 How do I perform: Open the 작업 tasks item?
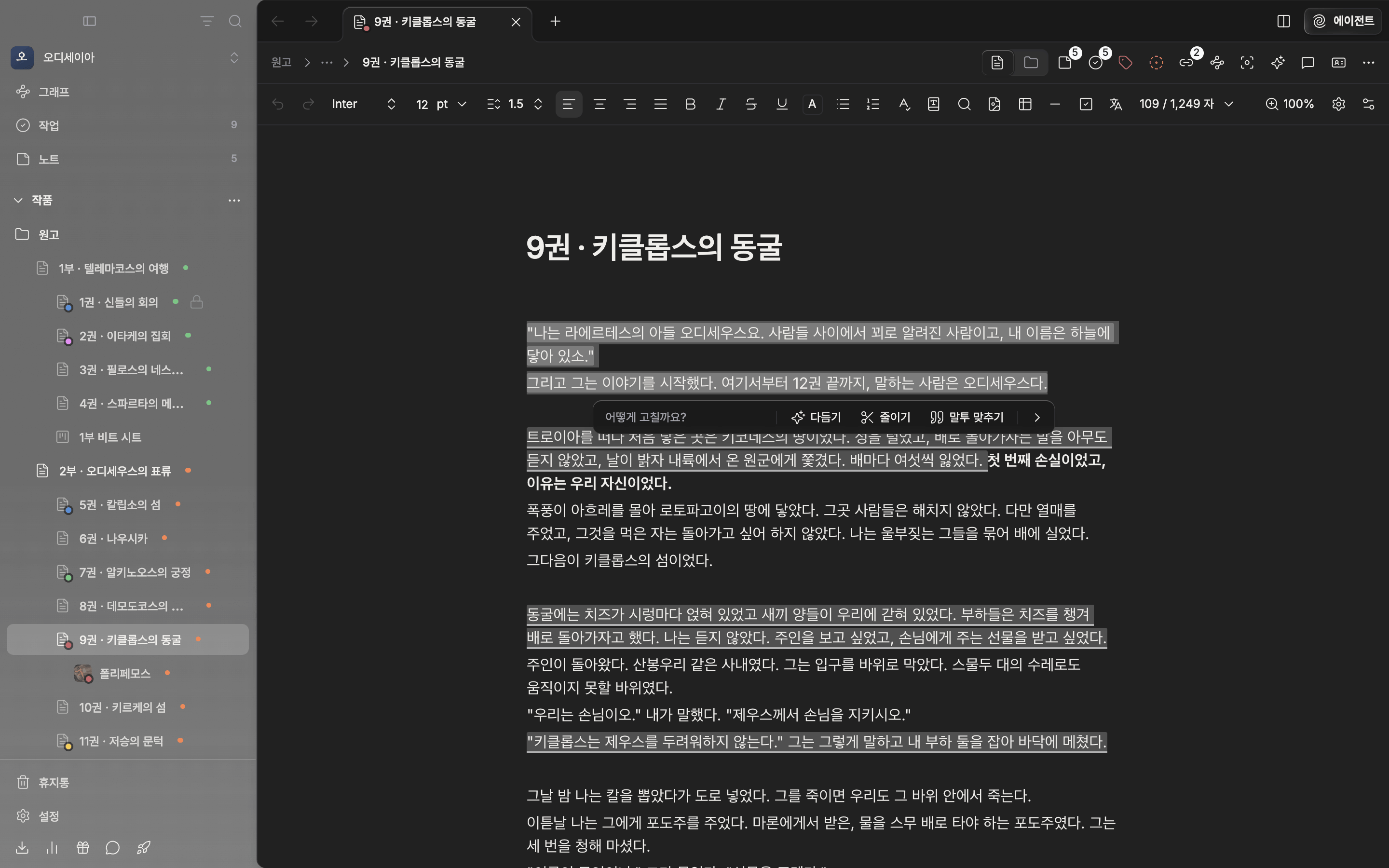(128, 125)
